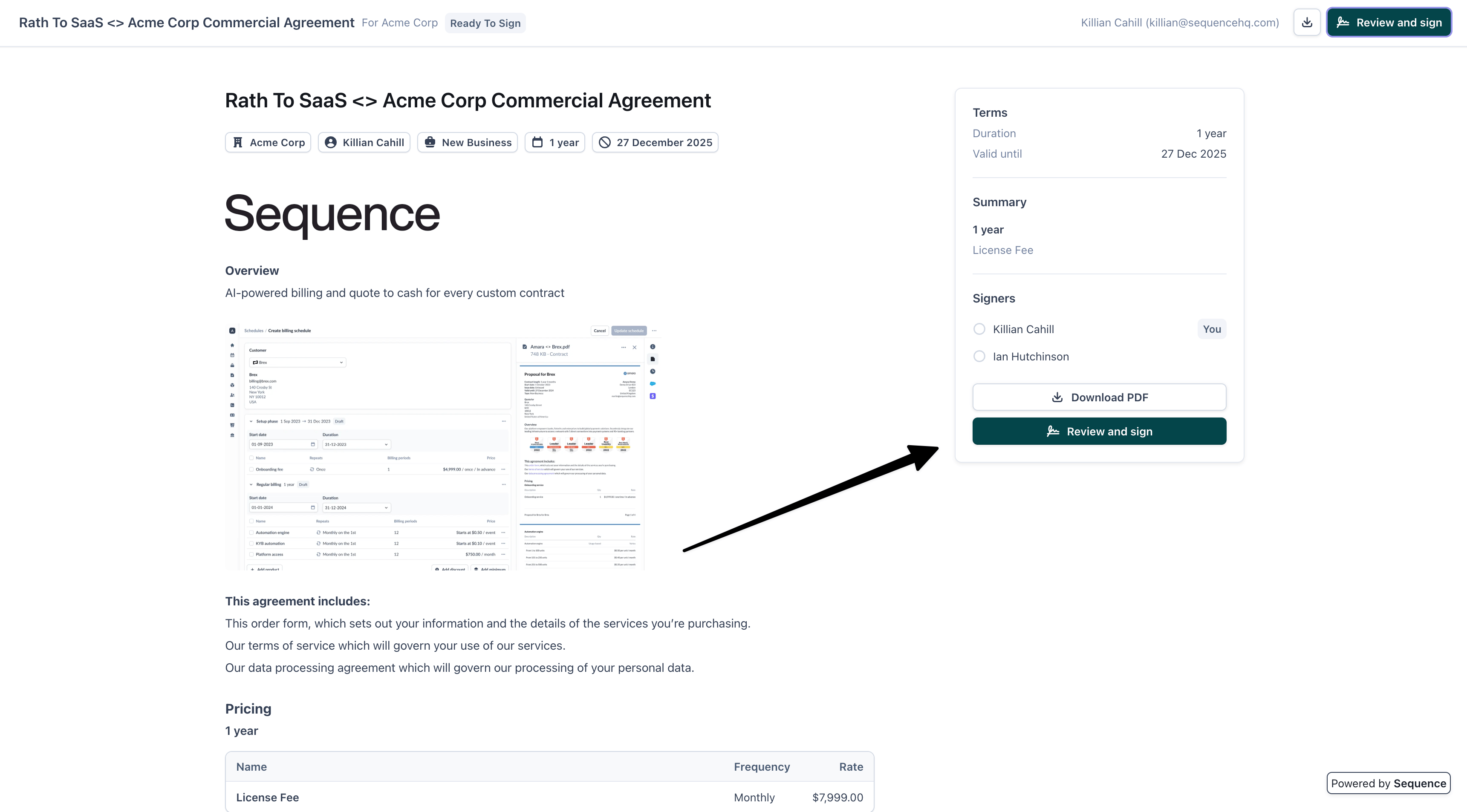Click the briefcase icon beside New Business

coord(430,142)
